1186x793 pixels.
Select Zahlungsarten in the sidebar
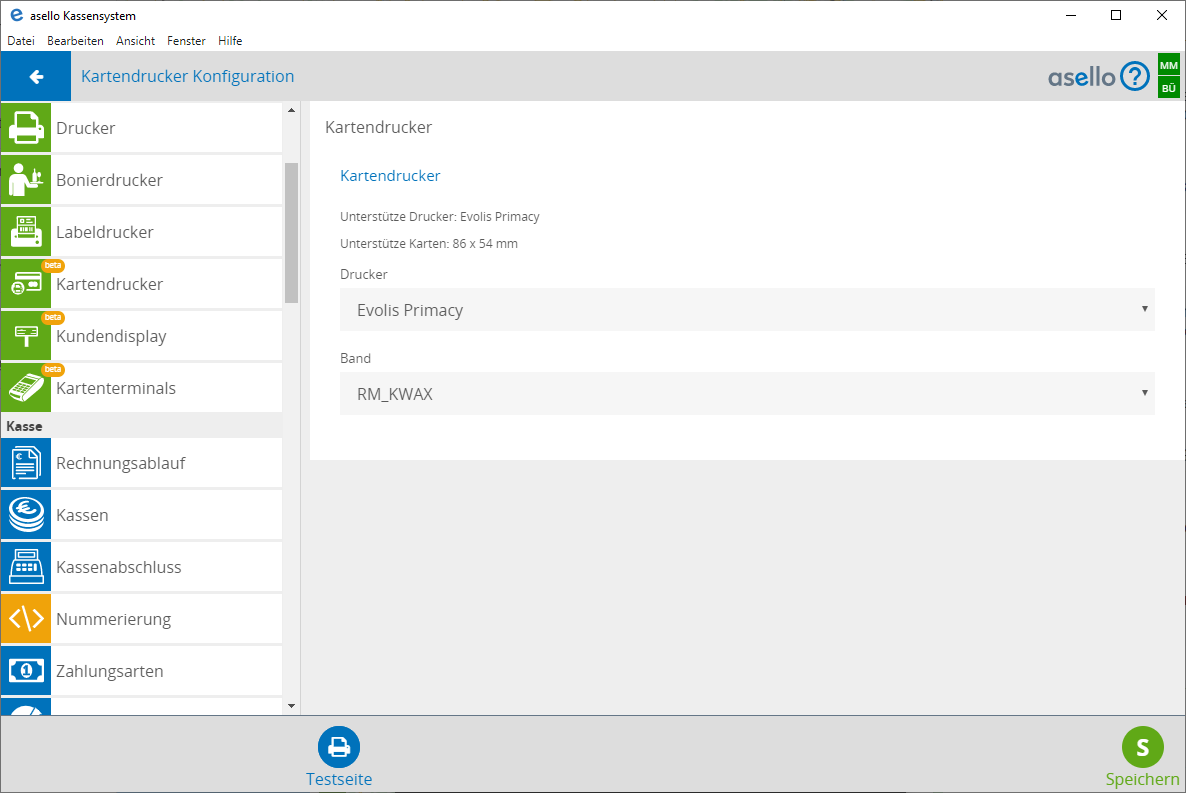click(110, 671)
